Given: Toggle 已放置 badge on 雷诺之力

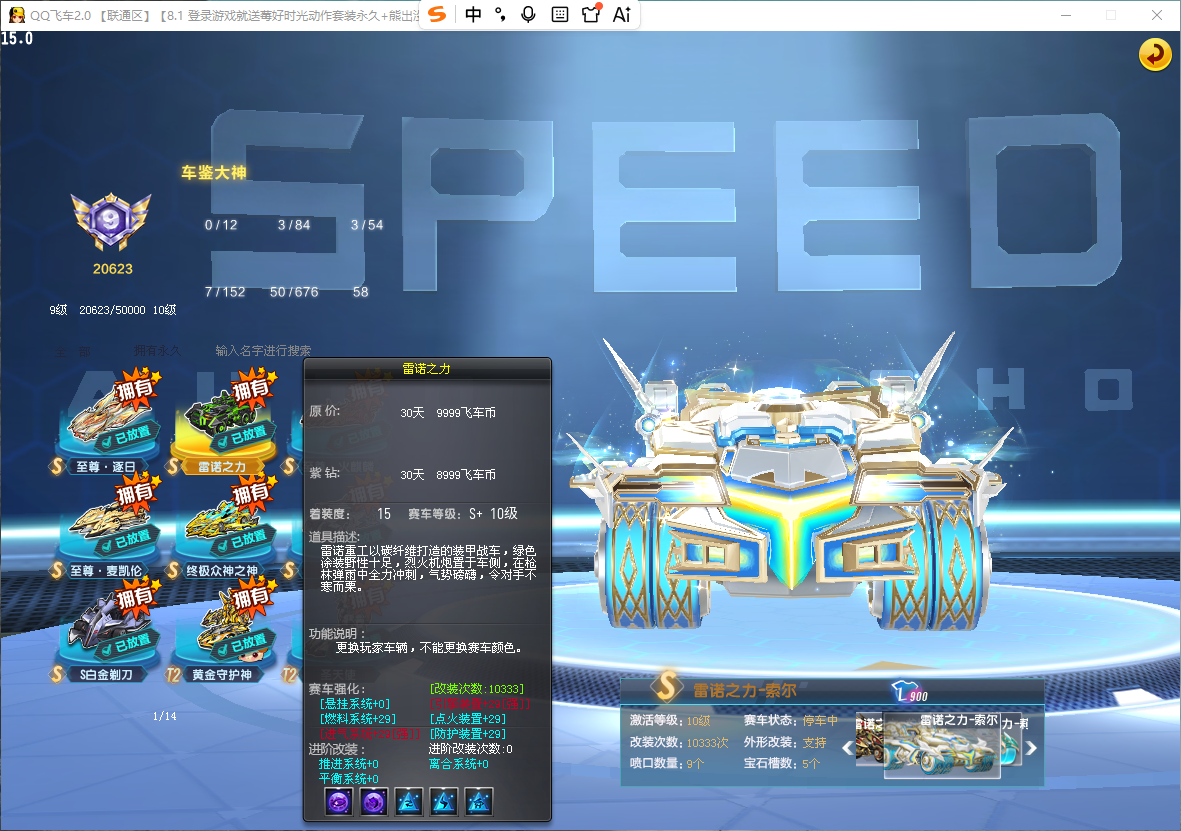Looking at the screenshot, I should click(244, 435).
